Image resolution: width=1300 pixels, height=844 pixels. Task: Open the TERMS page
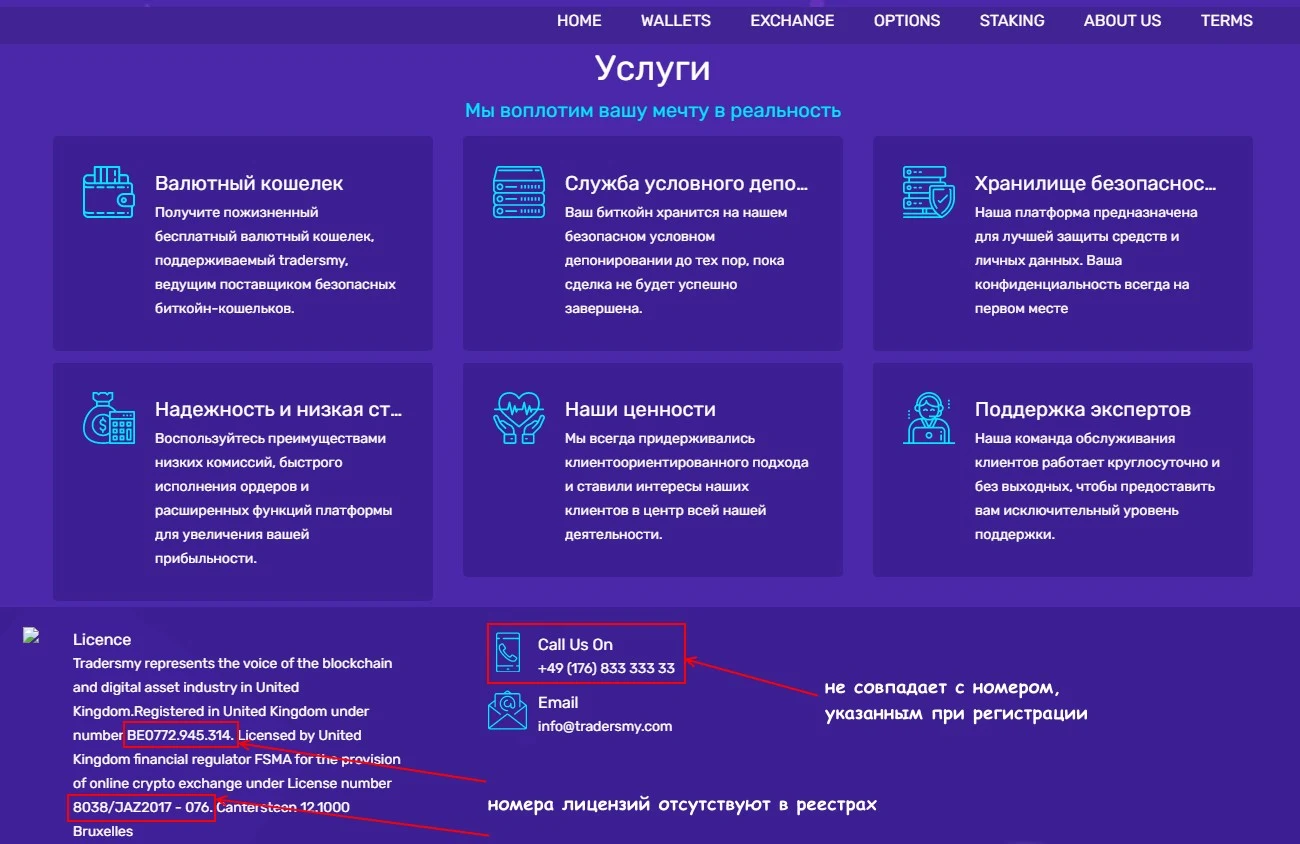(x=1227, y=20)
